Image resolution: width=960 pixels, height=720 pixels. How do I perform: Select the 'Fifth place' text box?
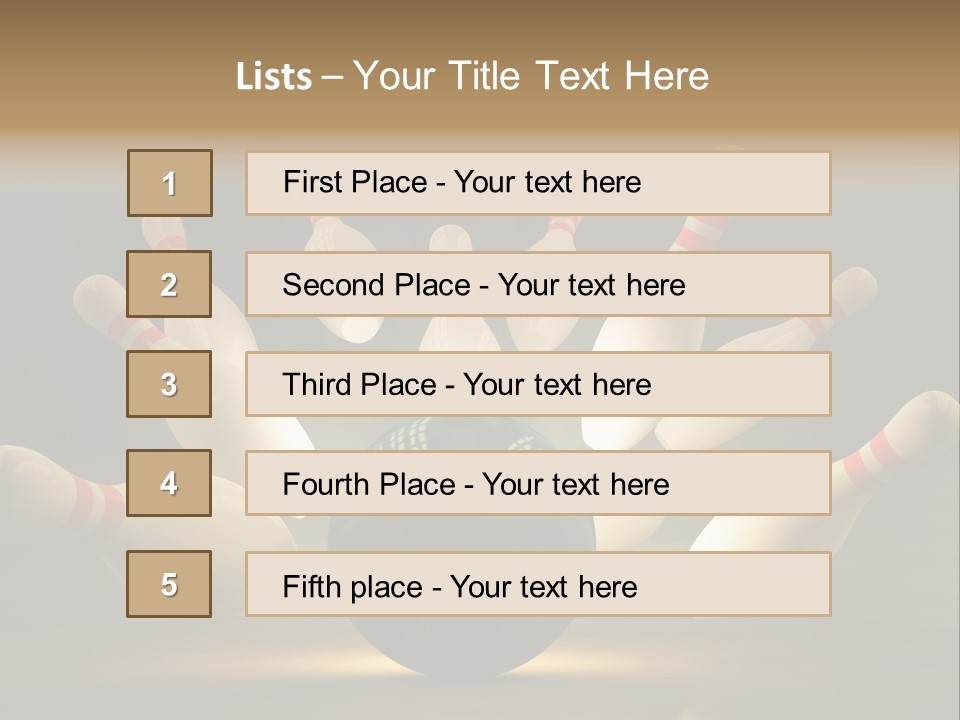point(538,584)
